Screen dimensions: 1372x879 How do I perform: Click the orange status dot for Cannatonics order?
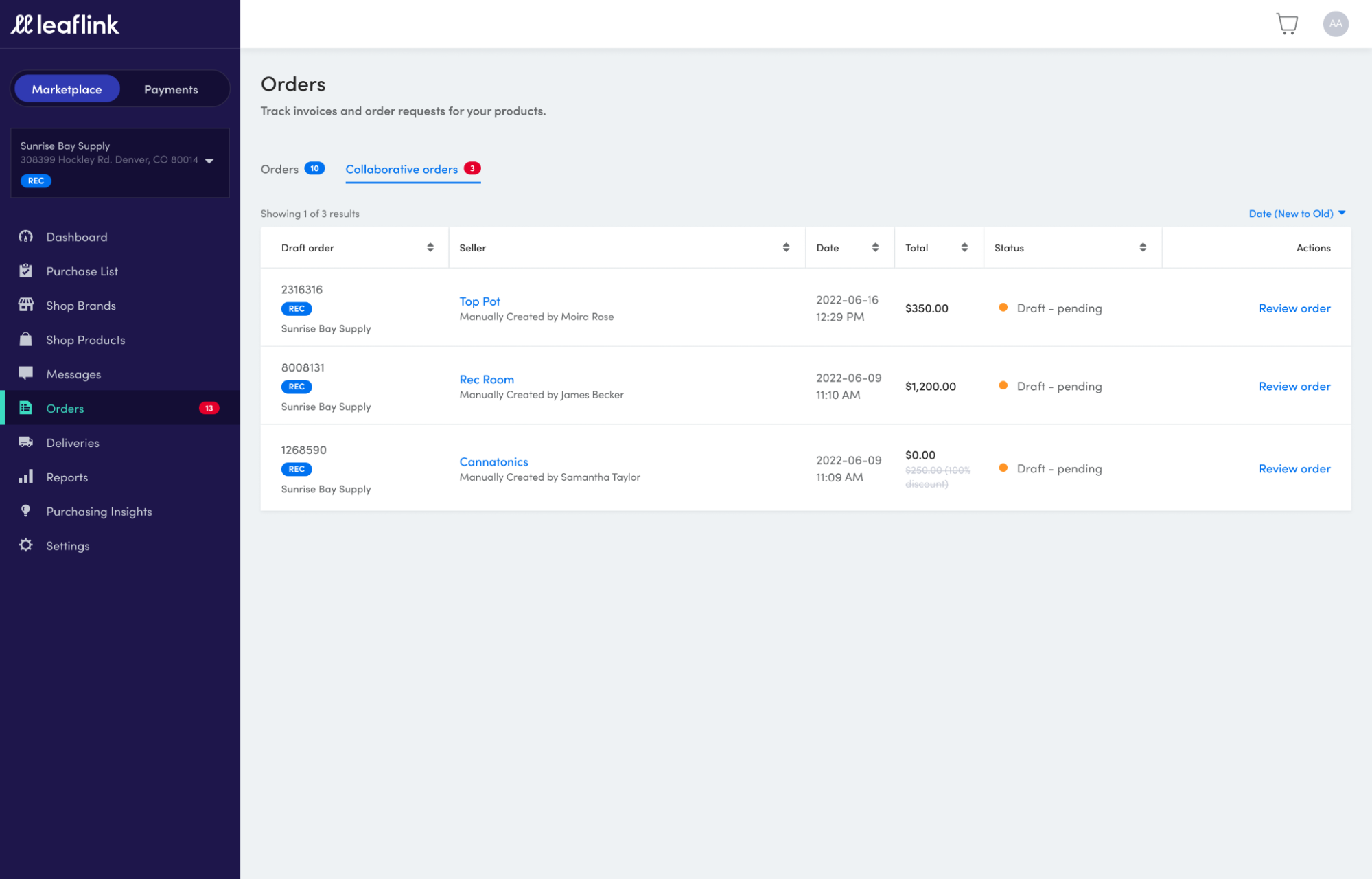[x=1003, y=468]
